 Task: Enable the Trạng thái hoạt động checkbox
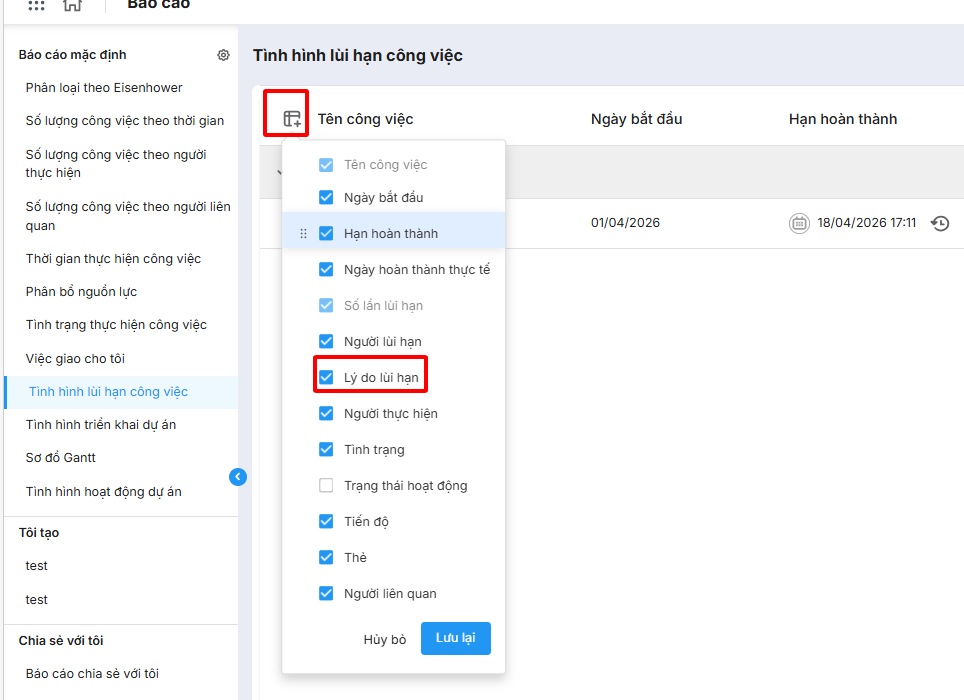pos(326,486)
